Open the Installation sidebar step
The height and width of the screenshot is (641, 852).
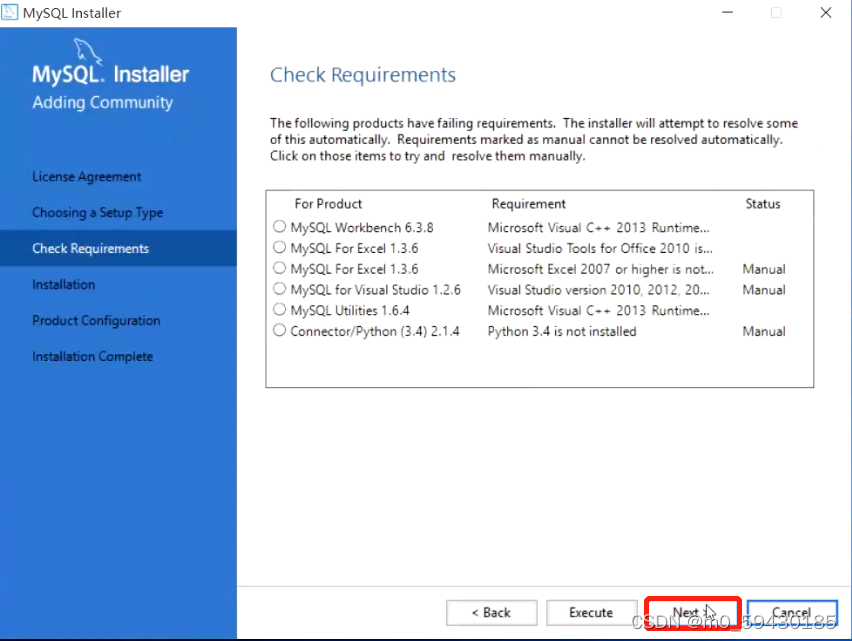64,284
